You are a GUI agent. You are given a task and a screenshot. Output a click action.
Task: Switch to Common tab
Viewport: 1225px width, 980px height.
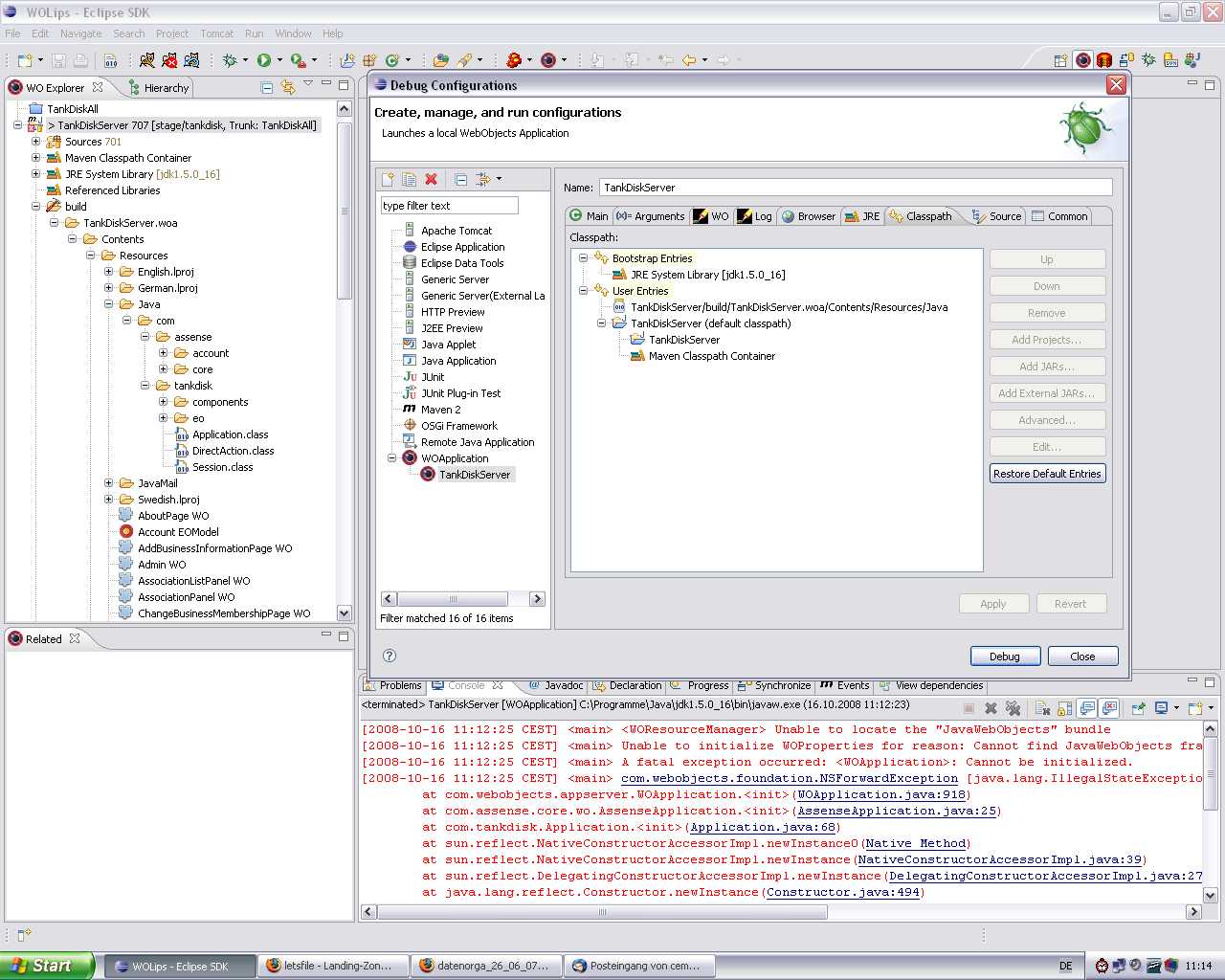pyautogui.click(x=1059, y=216)
